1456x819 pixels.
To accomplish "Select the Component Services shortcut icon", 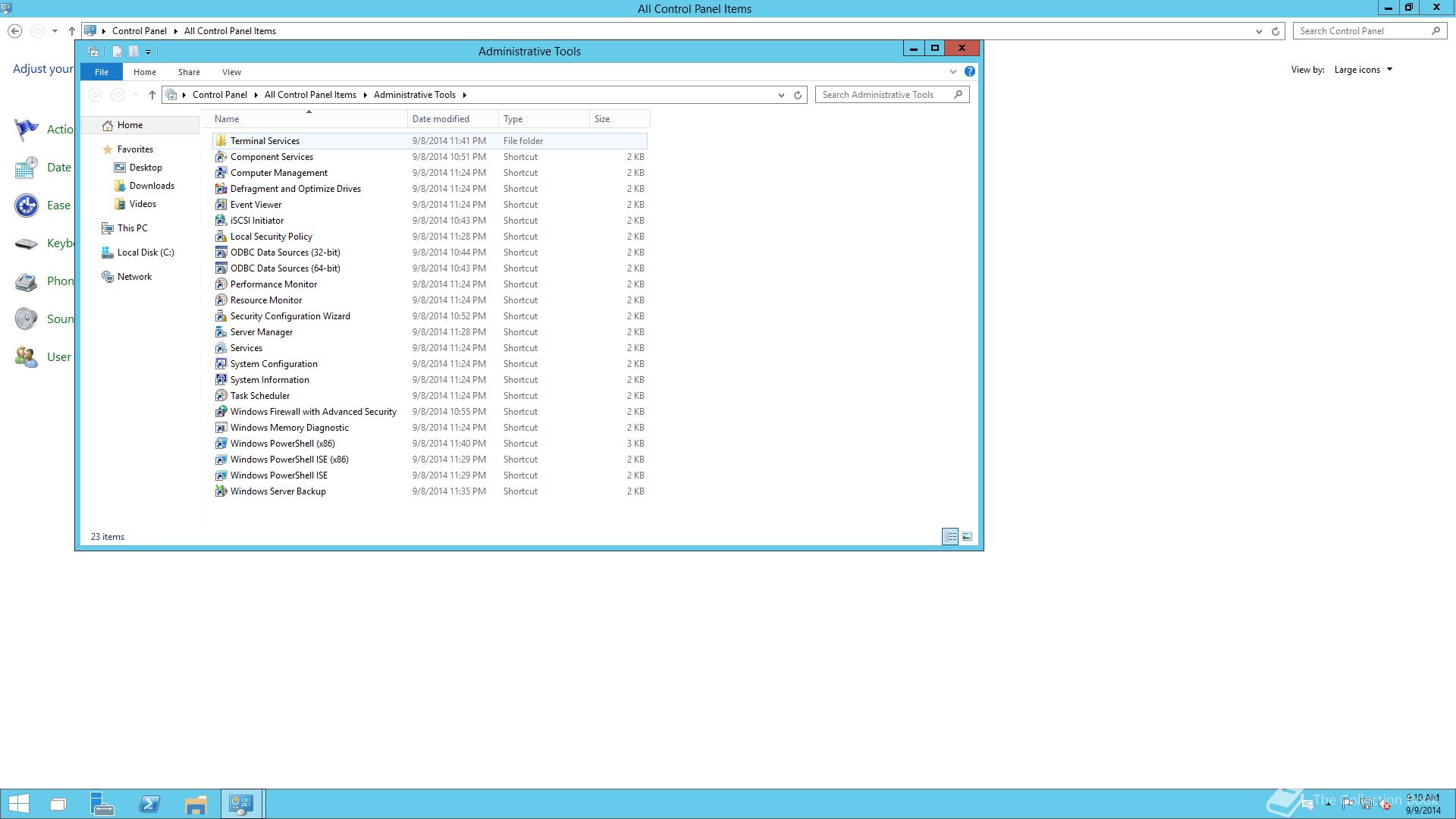I will coord(221,157).
